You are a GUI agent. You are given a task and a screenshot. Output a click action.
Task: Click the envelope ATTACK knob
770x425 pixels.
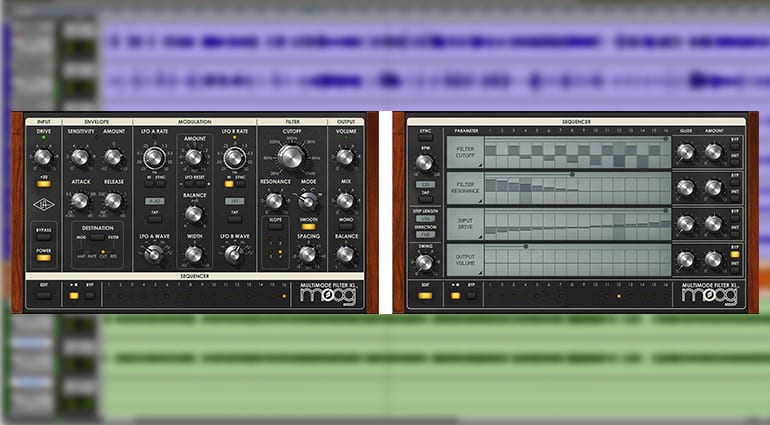coord(80,200)
